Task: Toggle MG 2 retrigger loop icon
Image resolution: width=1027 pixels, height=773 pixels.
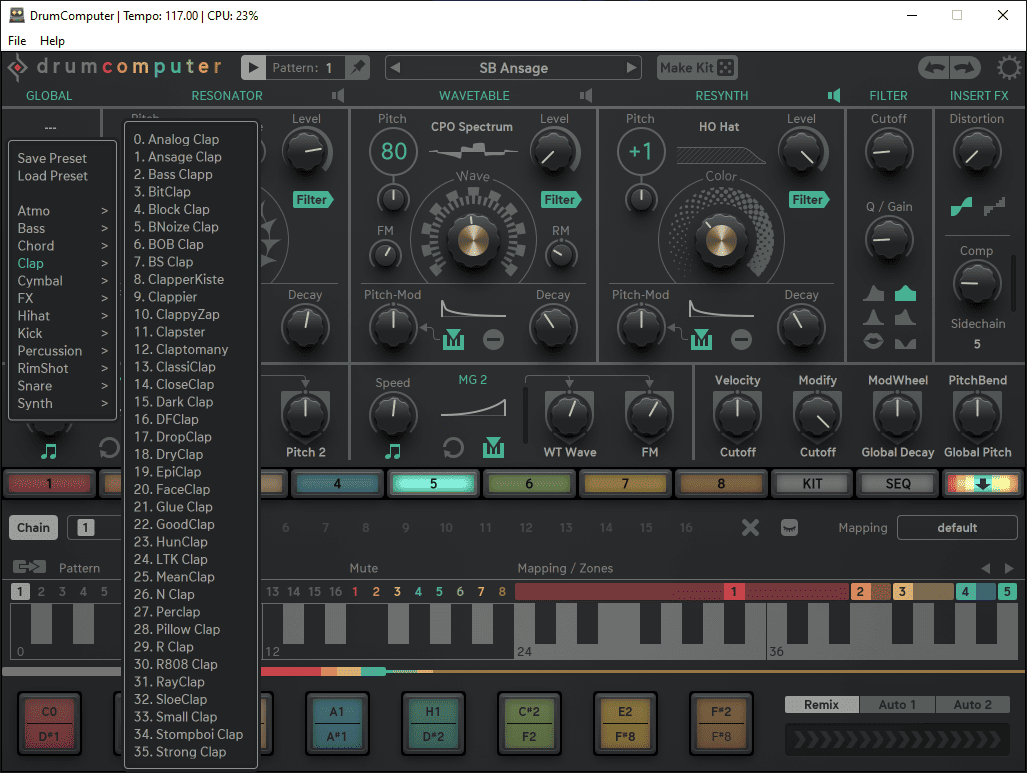Action: click(x=453, y=448)
